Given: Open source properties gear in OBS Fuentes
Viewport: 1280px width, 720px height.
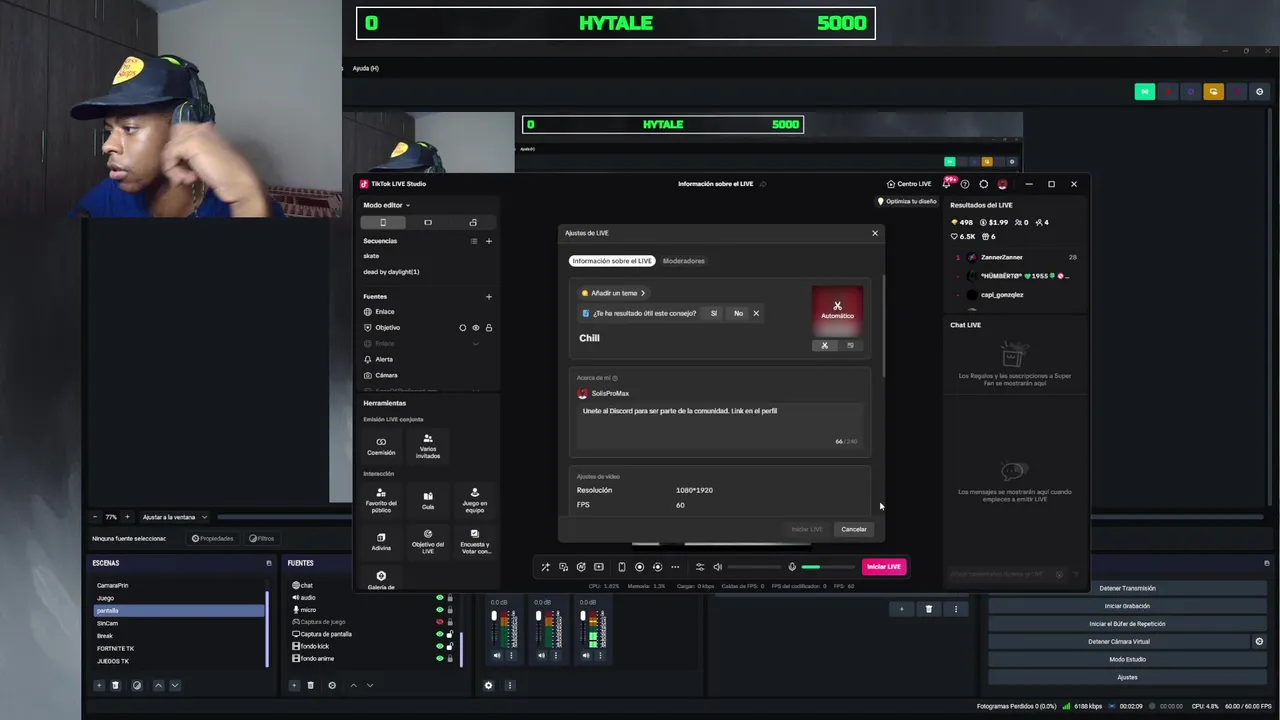Looking at the screenshot, I should click(x=332, y=685).
